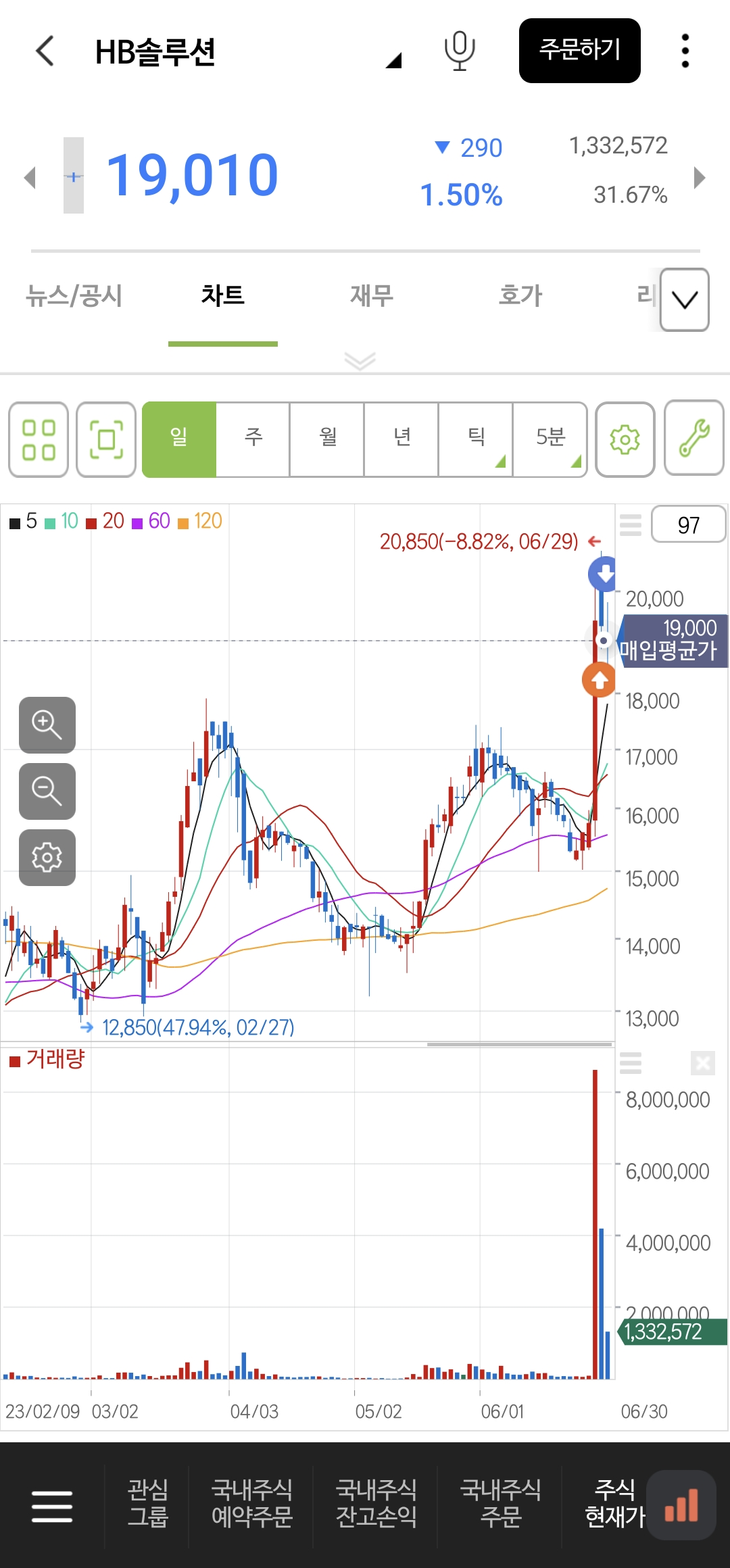
Task: Open the 뉴스/공시 tab
Action: (x=74, y=296)
